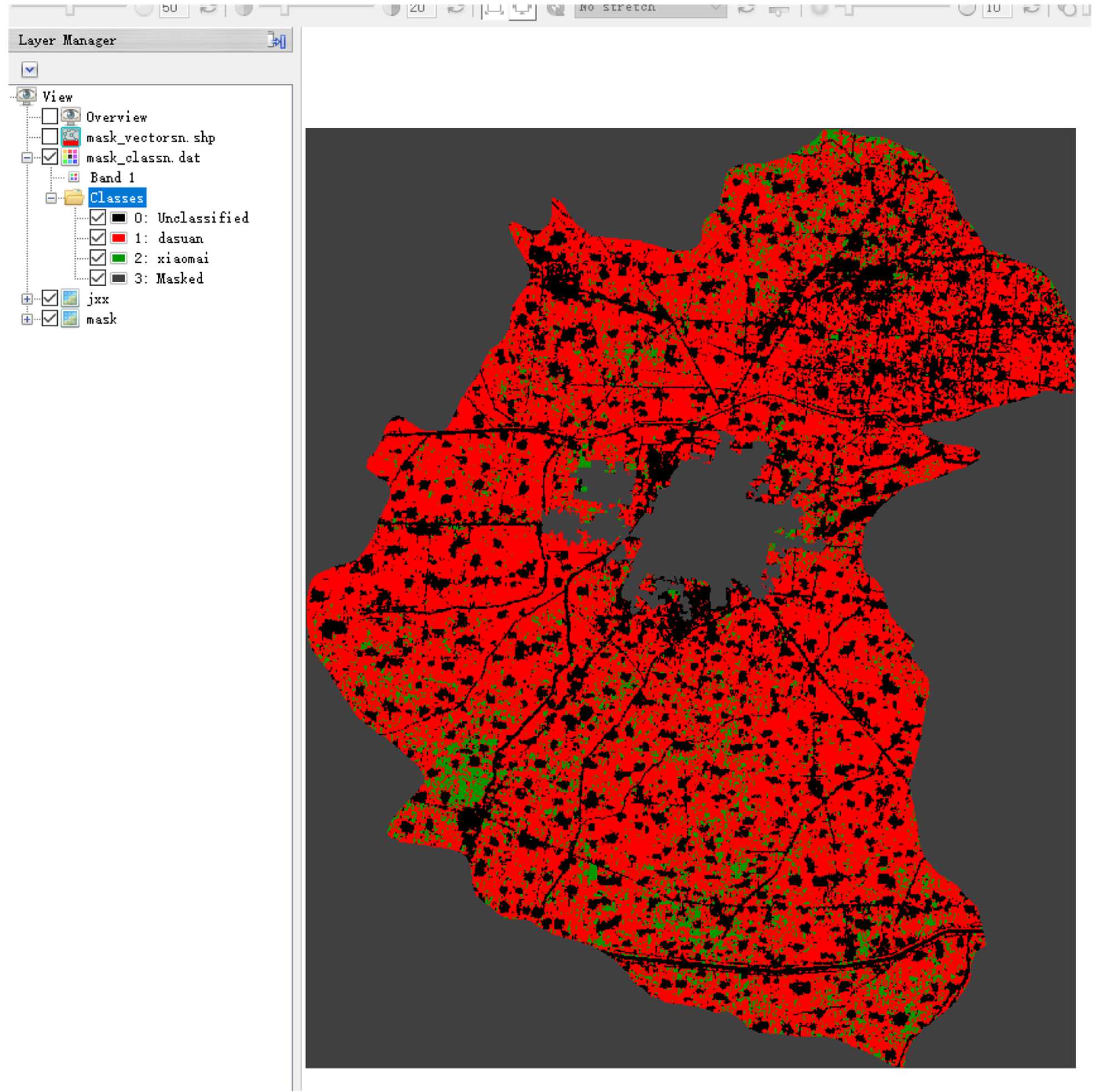Click the Classes folder icon
Screen dimensions: 1094x1092
click(x=73, y=198)
